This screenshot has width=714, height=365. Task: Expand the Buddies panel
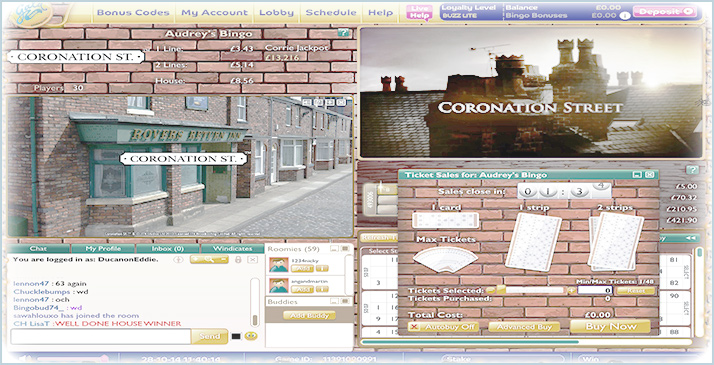click(x=346, y=301)
